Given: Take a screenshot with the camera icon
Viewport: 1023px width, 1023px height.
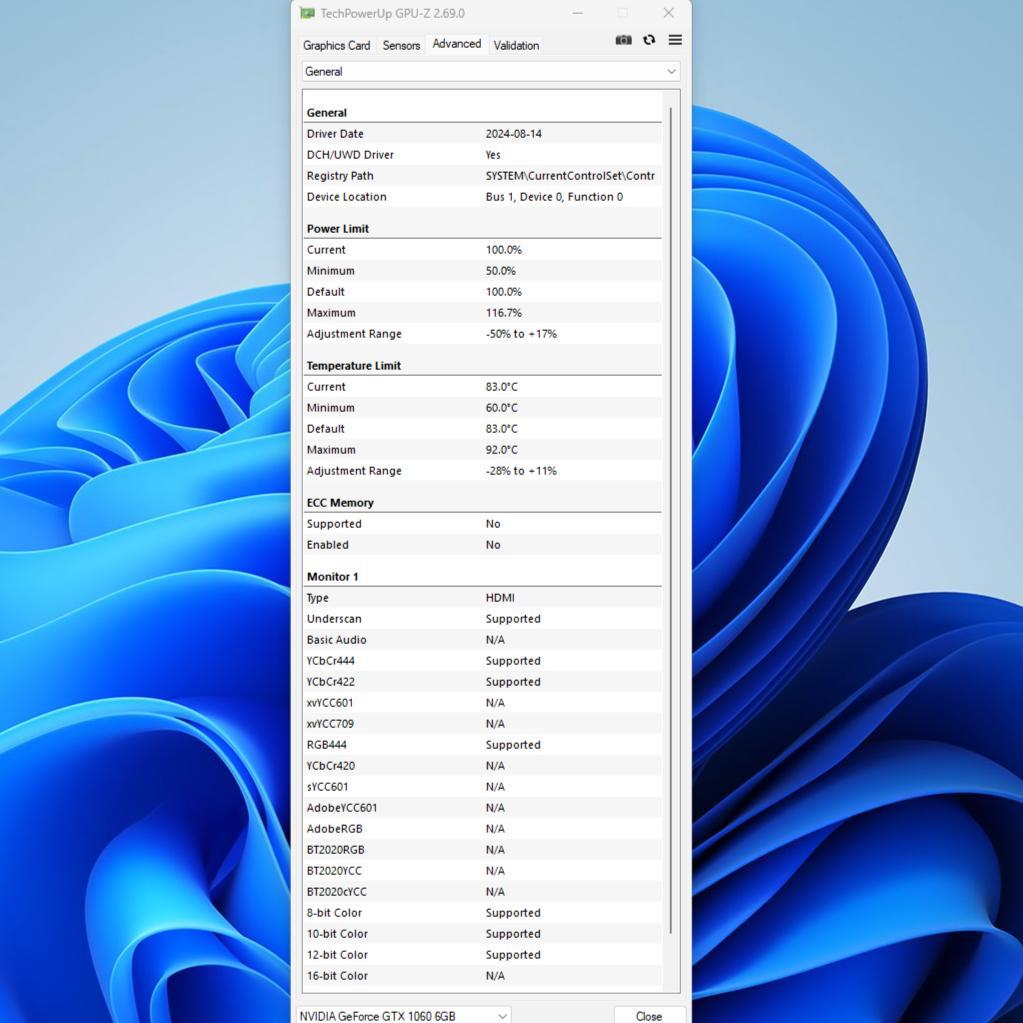Looking at the screenshot, I should pyautogui.click(x=623, y=40).
